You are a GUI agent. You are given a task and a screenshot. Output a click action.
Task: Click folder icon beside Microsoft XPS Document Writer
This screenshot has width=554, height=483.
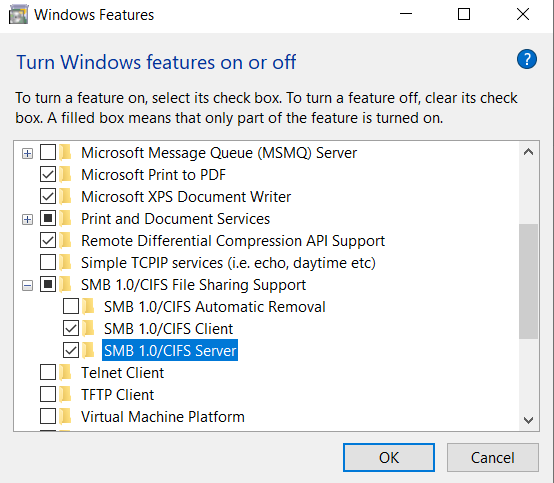[x=66, y=196]
